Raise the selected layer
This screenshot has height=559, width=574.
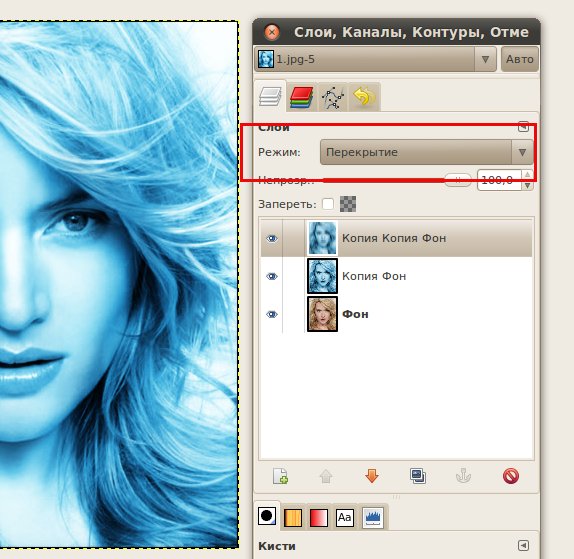pyautogui.click(x=326, y=476)
